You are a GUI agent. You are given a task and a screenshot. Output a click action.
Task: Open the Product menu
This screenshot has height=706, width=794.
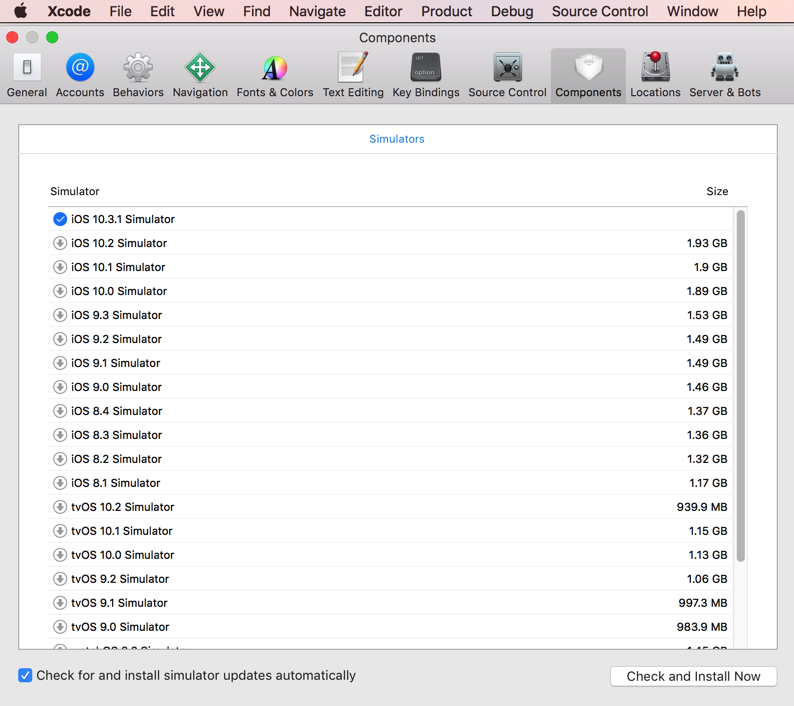(447, 11)
